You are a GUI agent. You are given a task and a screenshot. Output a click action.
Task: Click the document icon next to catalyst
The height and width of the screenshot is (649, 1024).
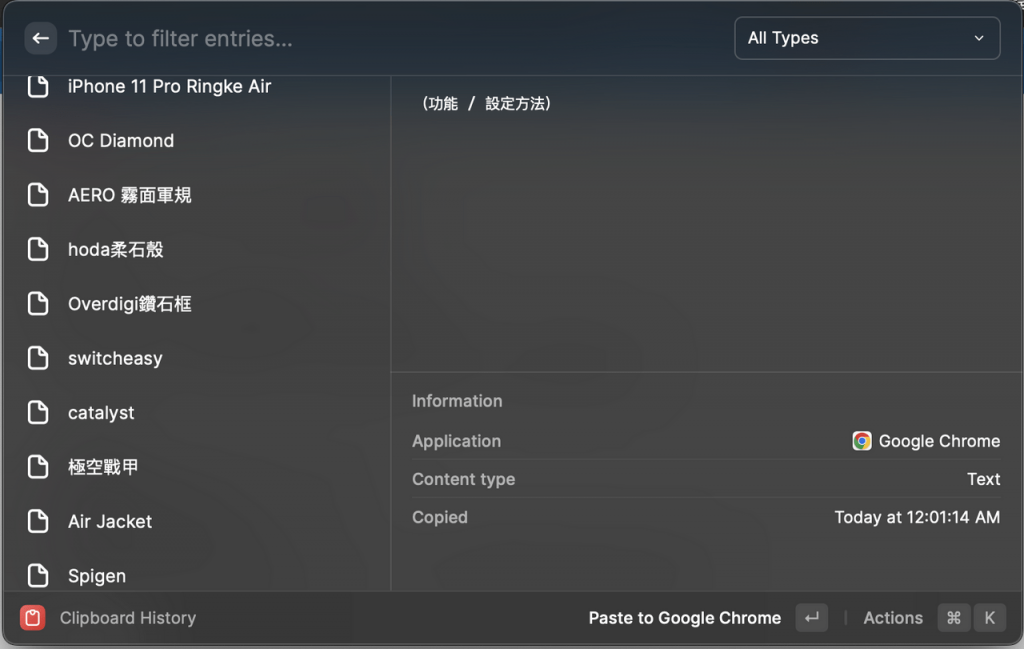[38, 413]
